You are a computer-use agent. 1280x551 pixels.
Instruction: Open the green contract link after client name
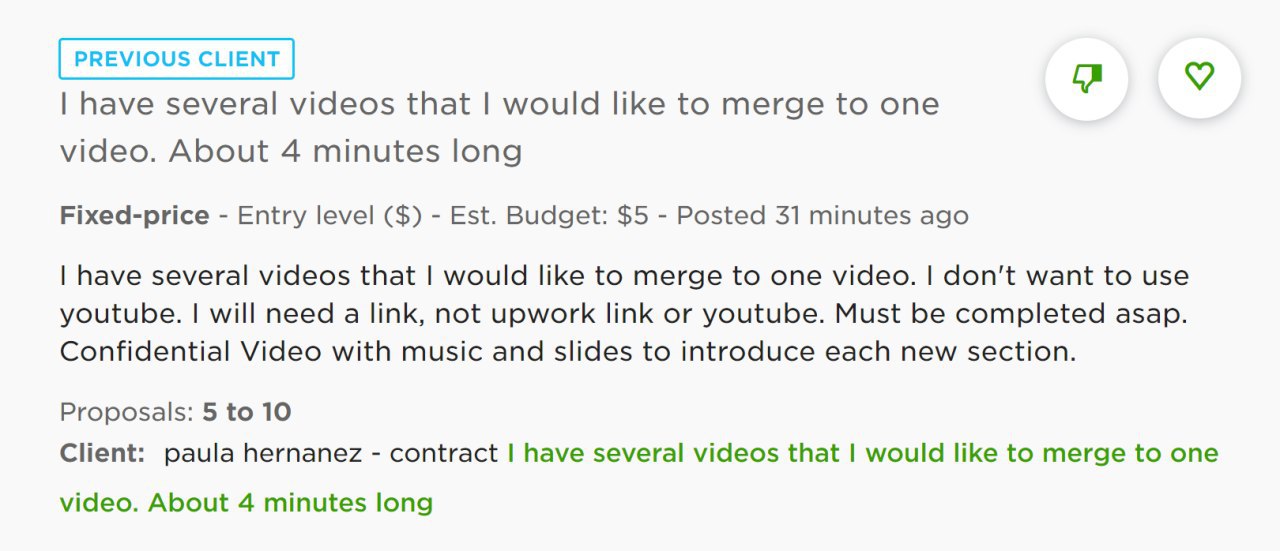(x=639, y=477)
